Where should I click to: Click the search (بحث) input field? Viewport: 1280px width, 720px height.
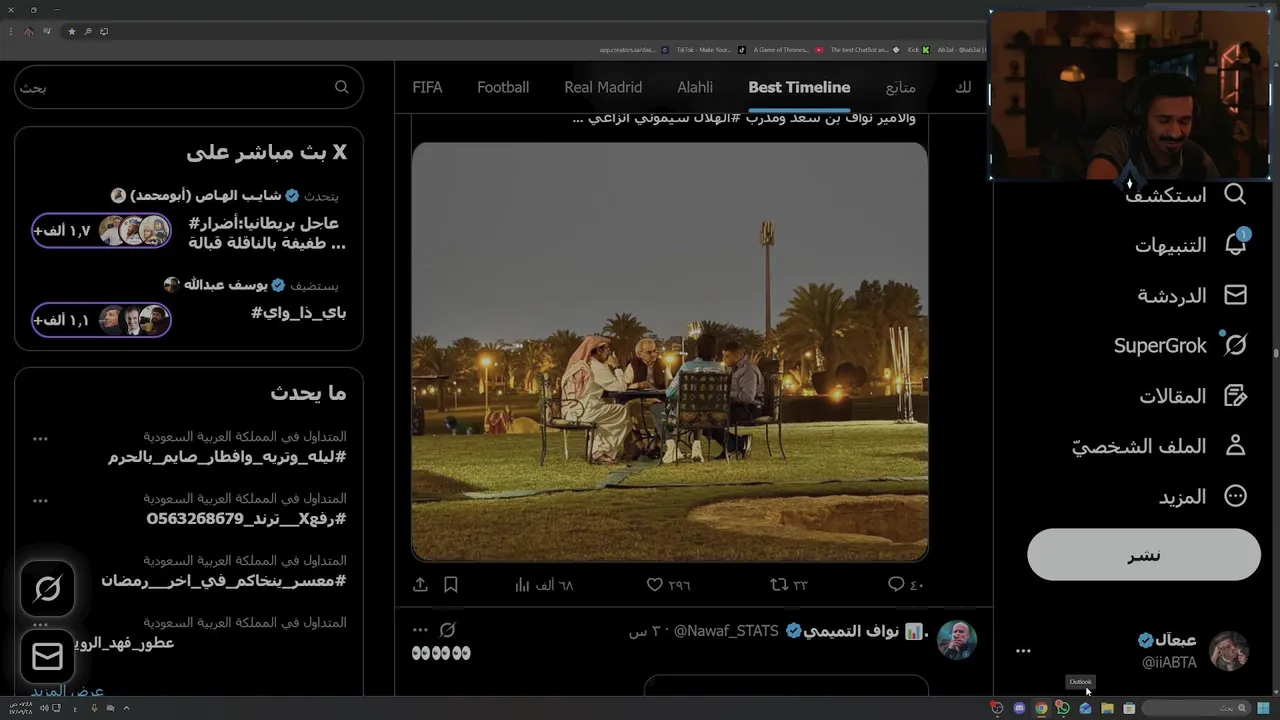189,87
